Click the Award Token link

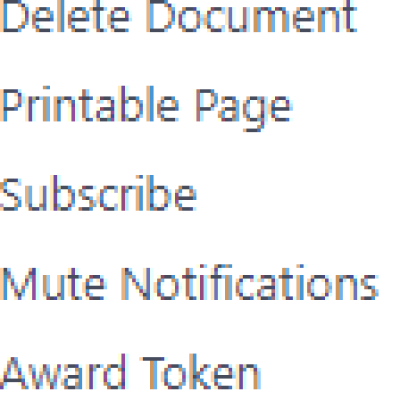(x=130, y=373)
